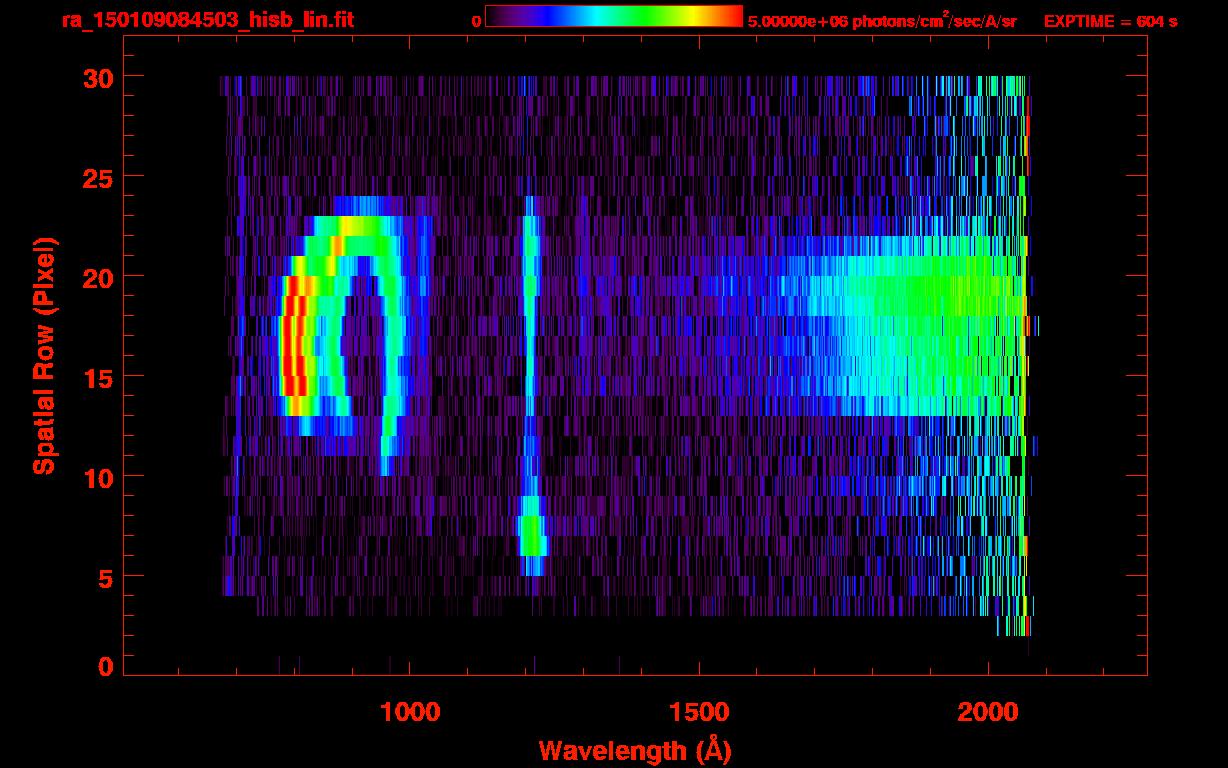Click the y-axis tick label 25
Screen dimensions: 1228x768
point(97,177)
